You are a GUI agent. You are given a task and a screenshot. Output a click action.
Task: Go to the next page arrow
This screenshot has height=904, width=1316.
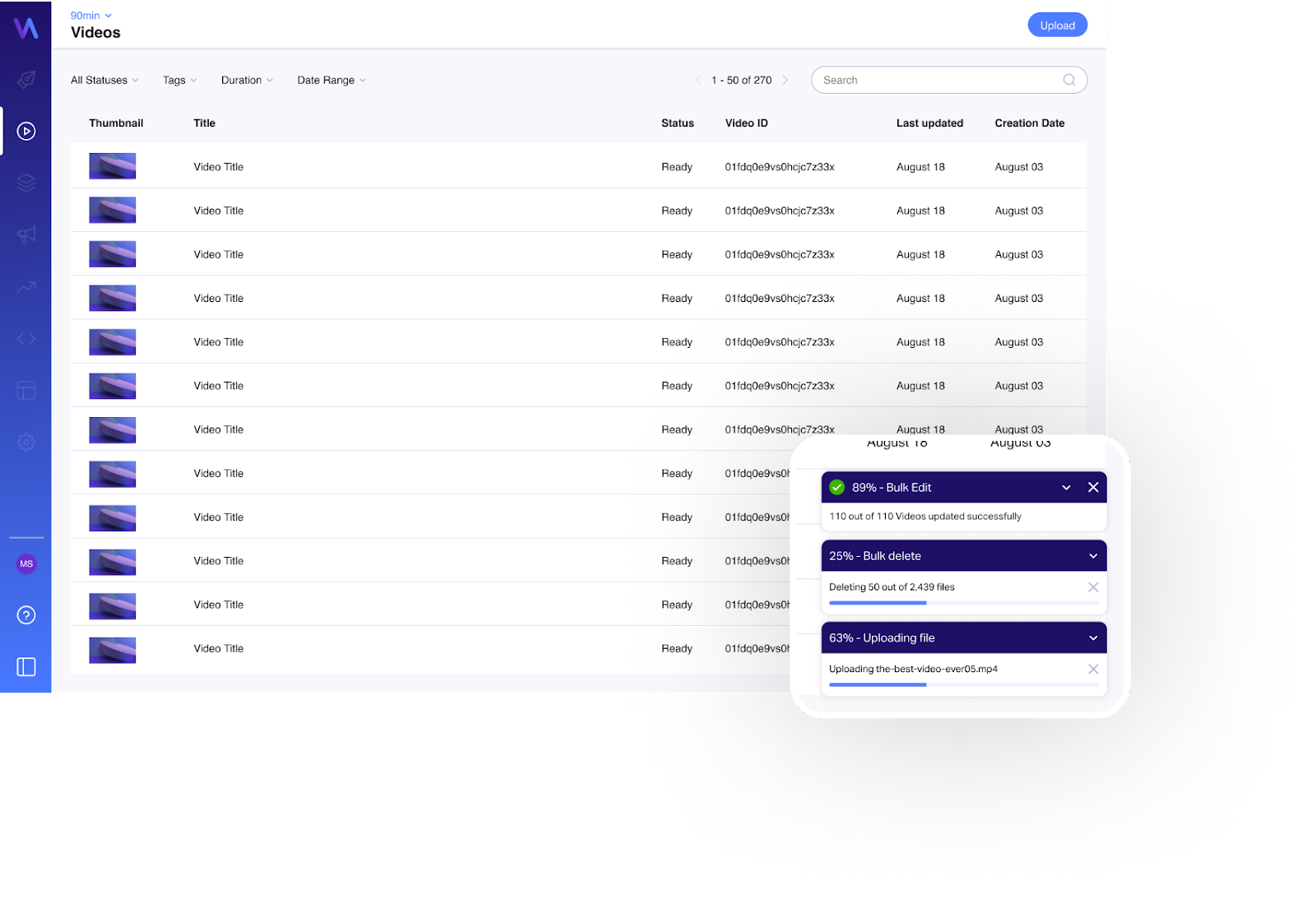pyautogui.click(x=785, y=80)
